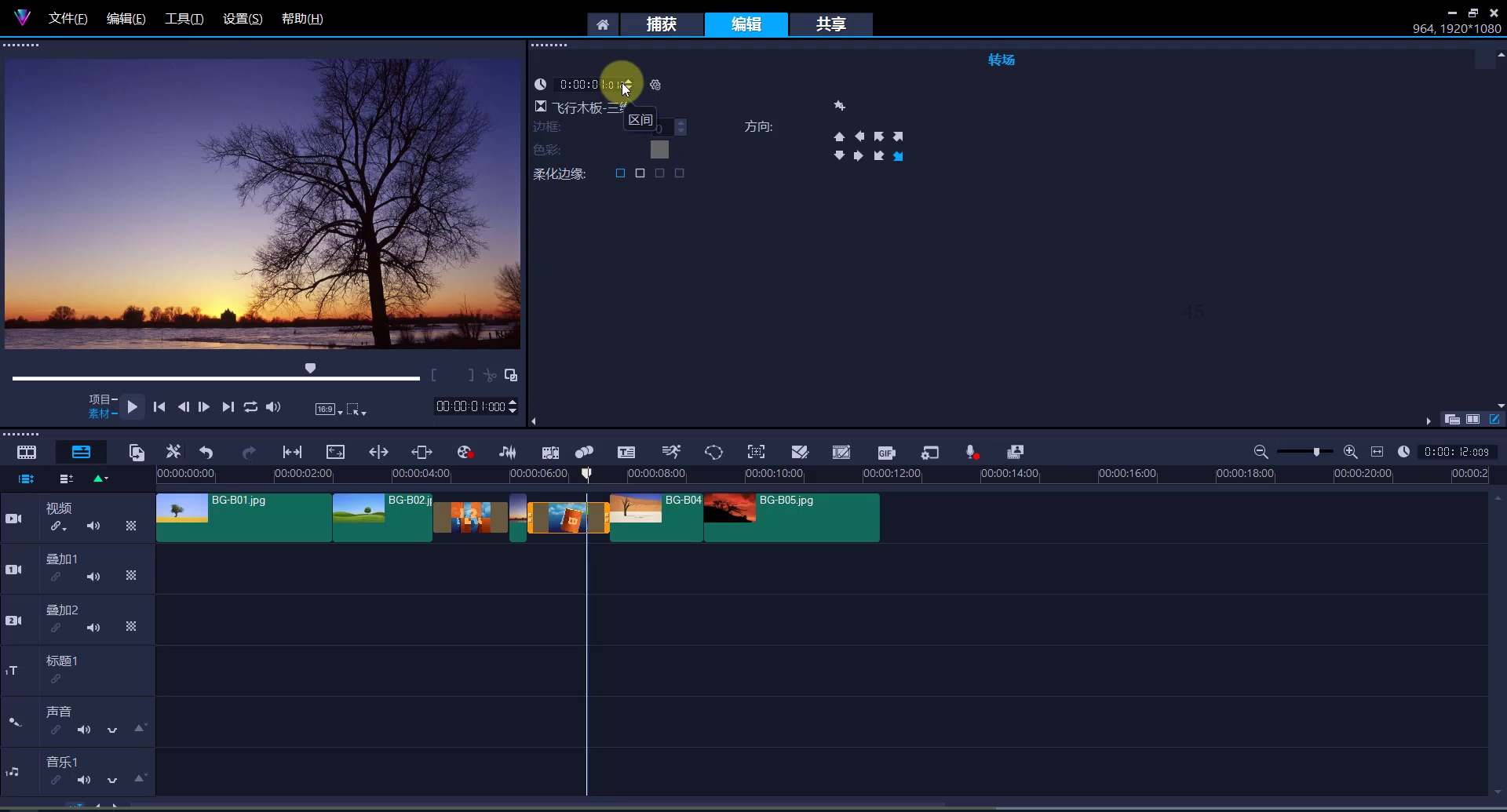Open the GIF creator icon
Screen dimensions: 1507x812
(x=886, y=453)
